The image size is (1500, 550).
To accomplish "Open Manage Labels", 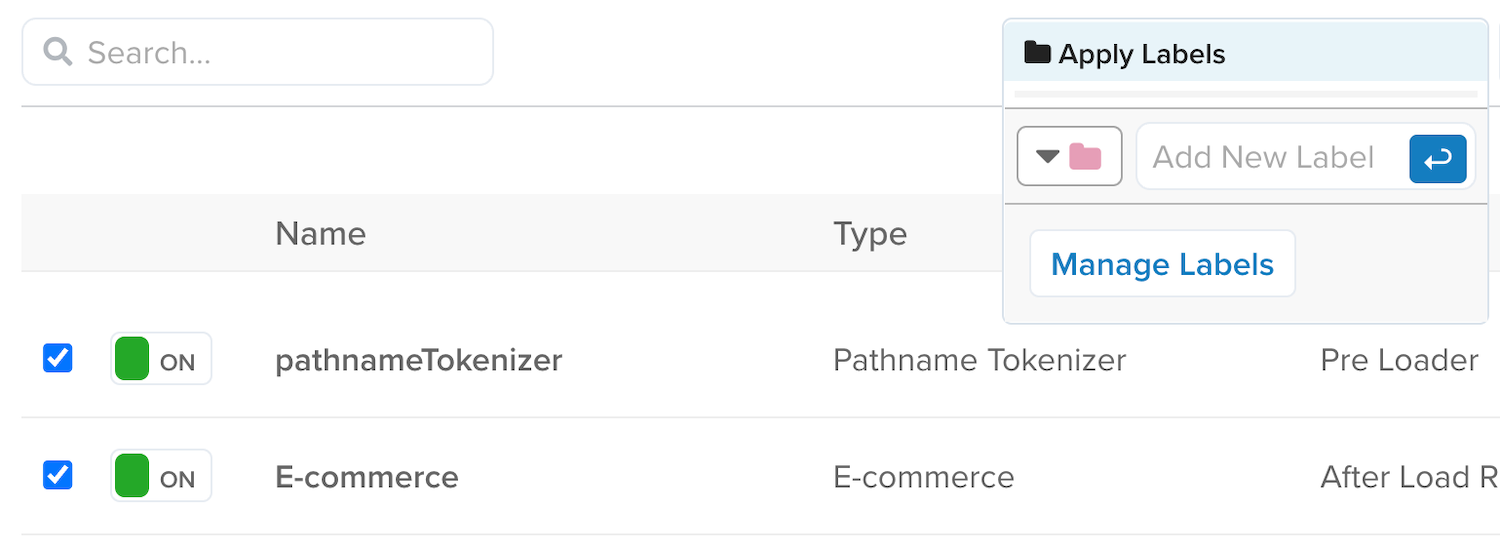I will coord(1162,264).
